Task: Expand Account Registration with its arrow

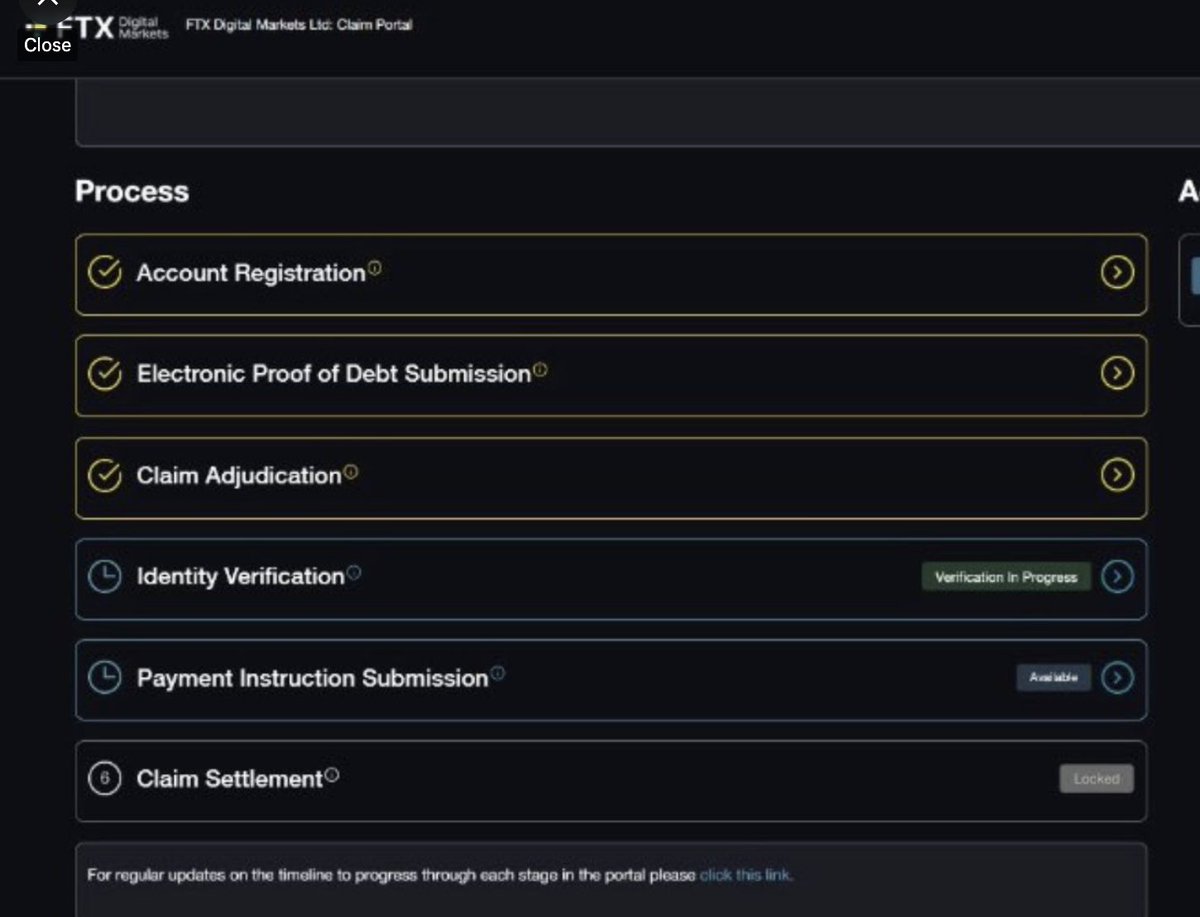Action: 1117,272
